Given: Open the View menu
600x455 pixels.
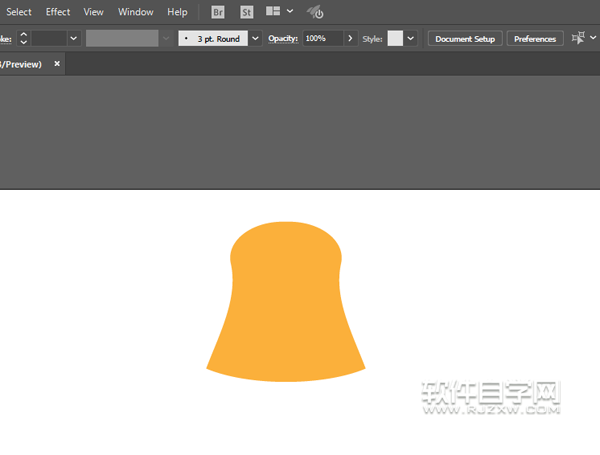Looking at the screenshot, I should 93,12.
